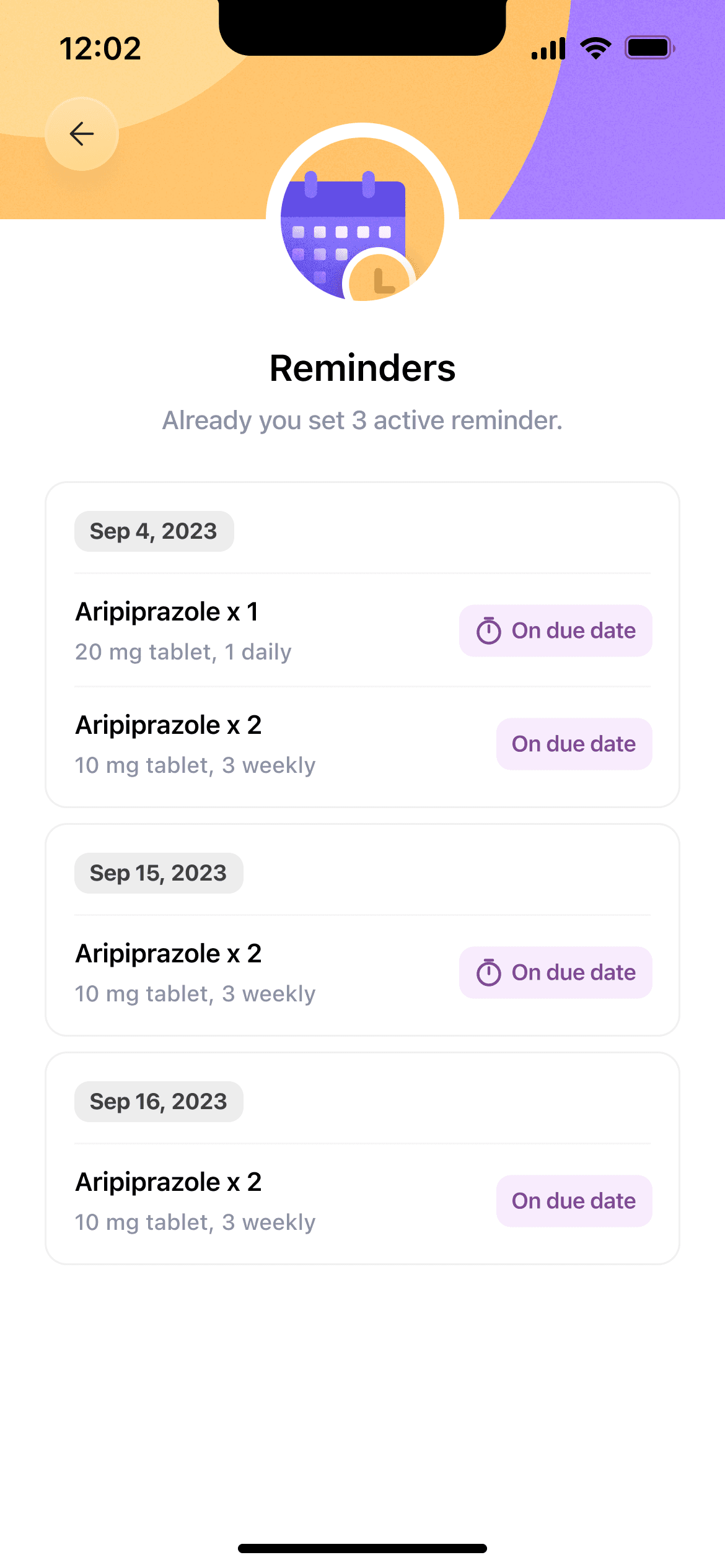Tap the cellular signal bars icon

pos(548,48)
